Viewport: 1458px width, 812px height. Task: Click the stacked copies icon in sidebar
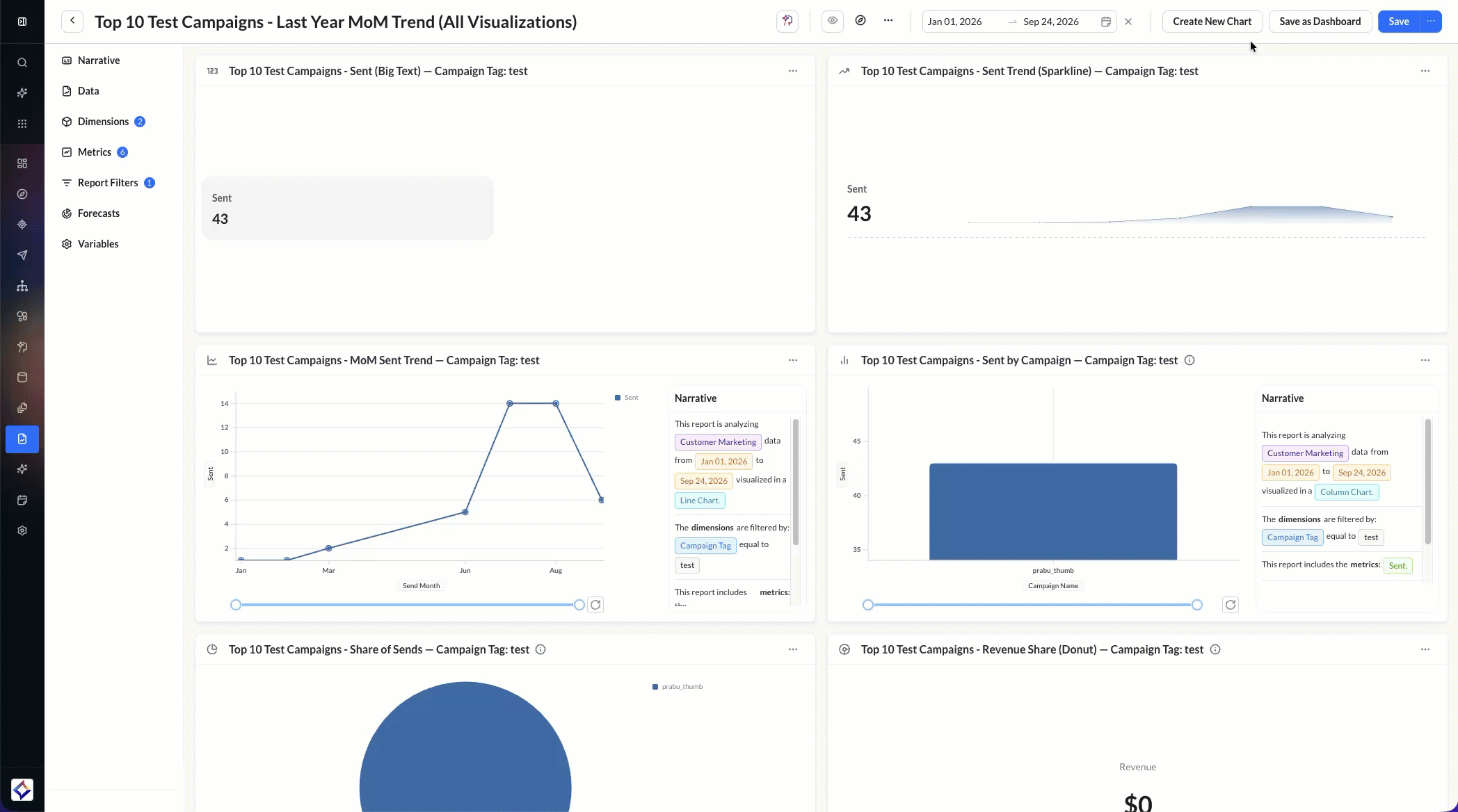[x=22, y=408]
